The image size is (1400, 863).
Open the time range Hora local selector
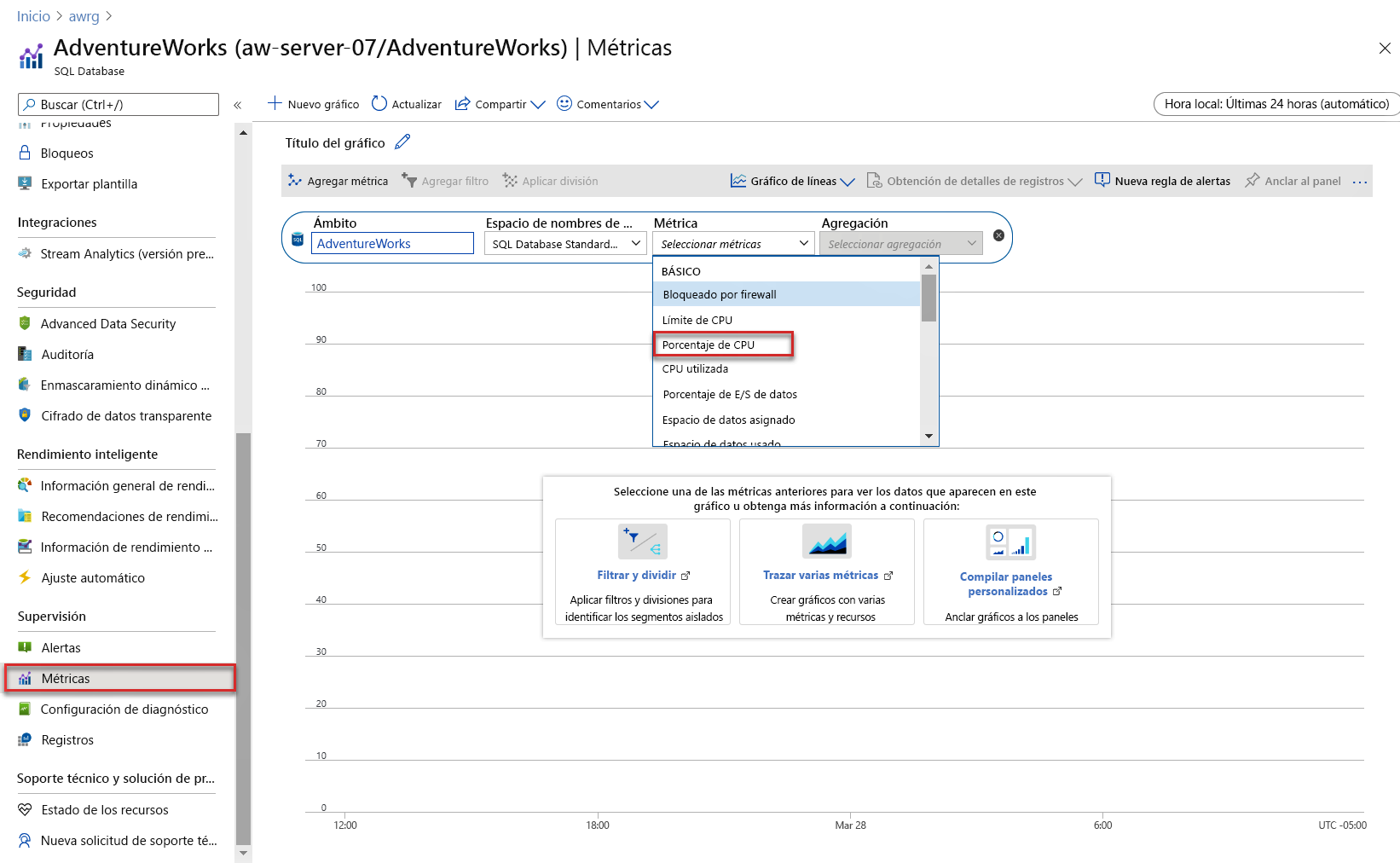(1276, 104)
